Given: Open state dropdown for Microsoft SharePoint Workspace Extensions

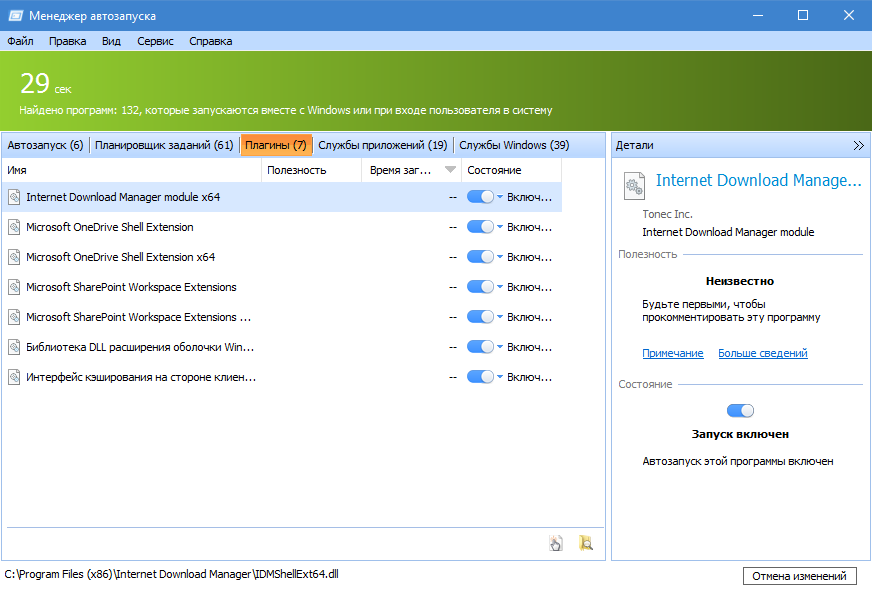Looking at the screenshot, I should tap(500, 287).
